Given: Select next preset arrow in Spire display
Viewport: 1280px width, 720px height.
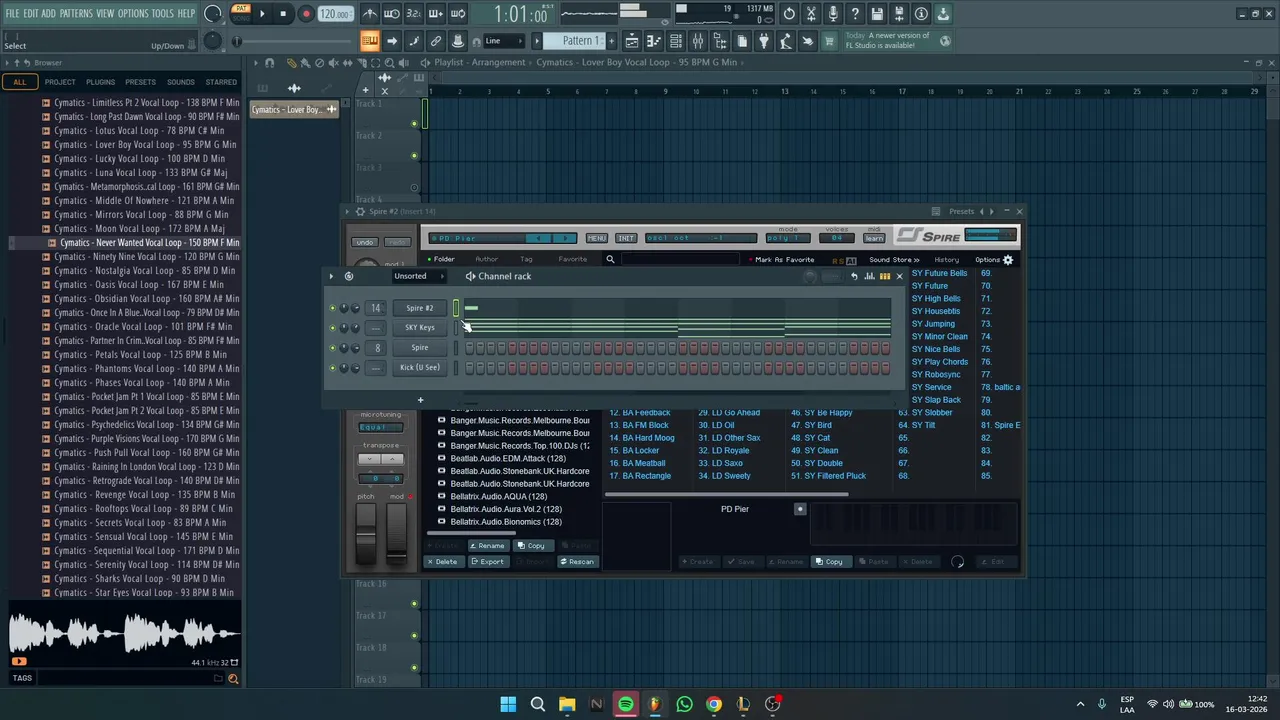Looking at the screenshot, I should point(566,238).
